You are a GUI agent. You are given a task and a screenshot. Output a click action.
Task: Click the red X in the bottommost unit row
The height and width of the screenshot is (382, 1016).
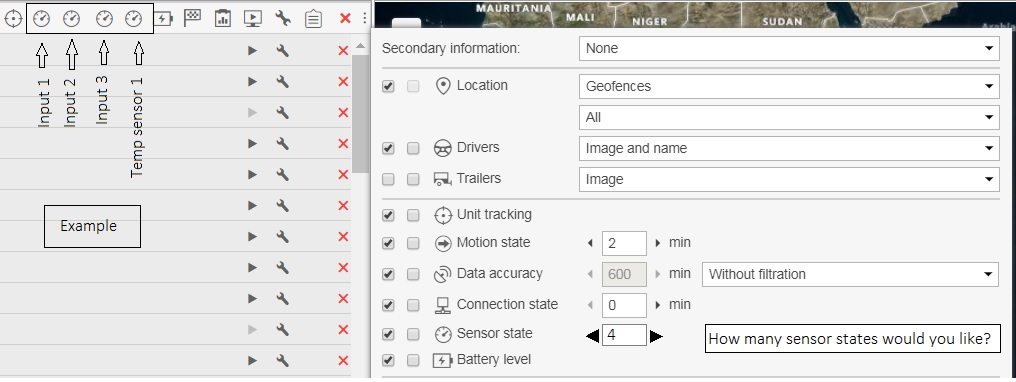(343, 361)
